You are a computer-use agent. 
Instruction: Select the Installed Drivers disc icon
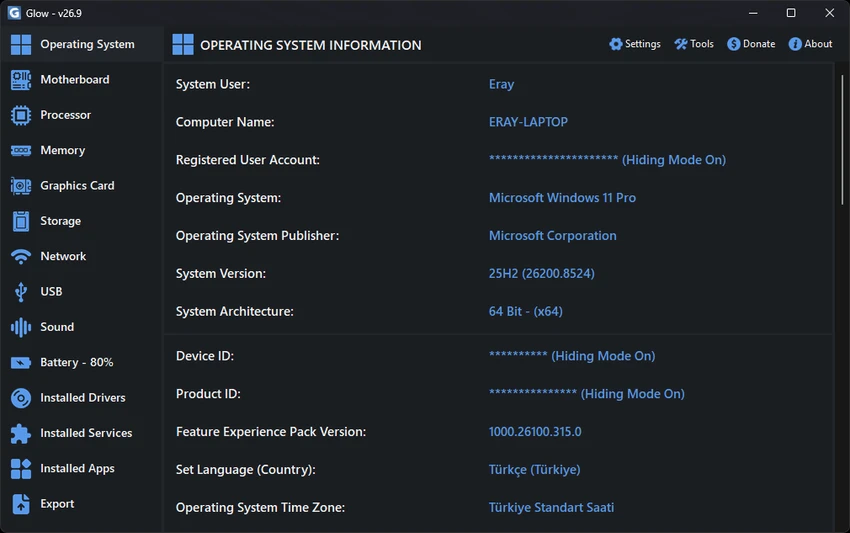(21, 398)
